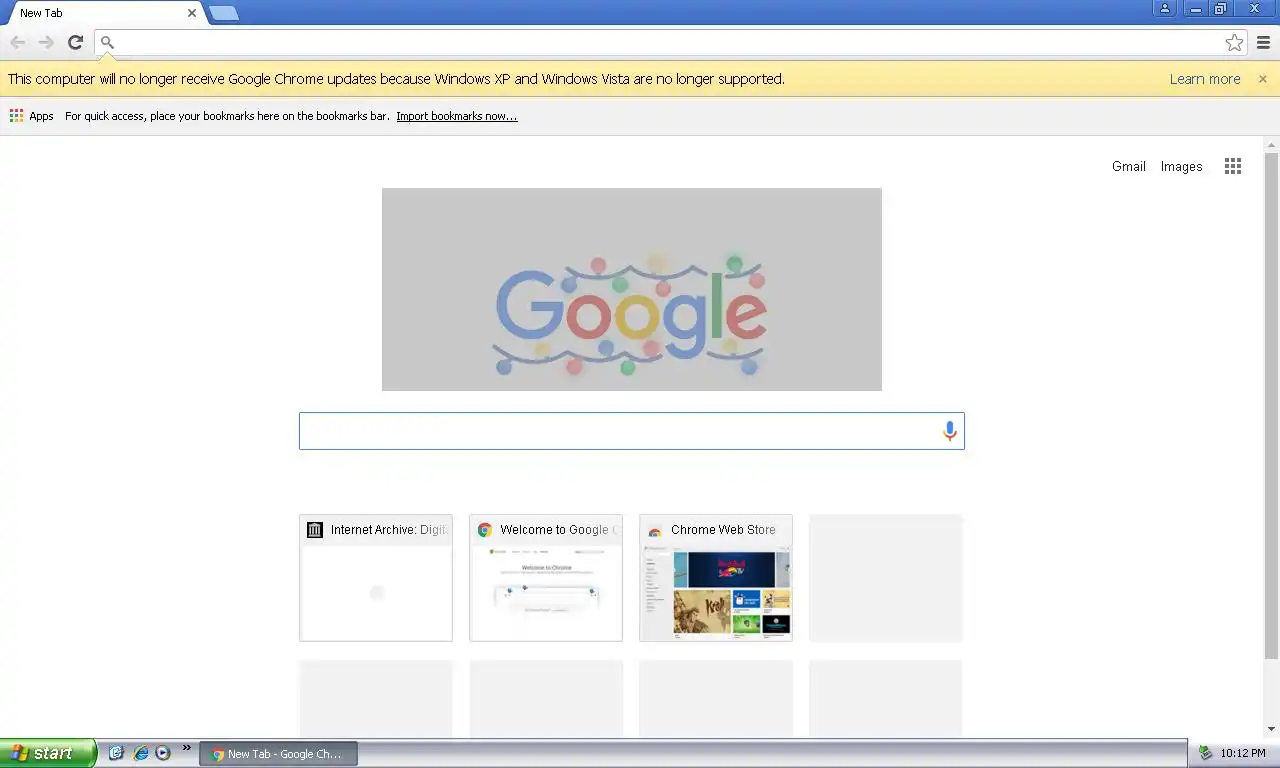Open the Chrome hamburger menu
This screenshot has width=1280, height=768.
pyautogui.click(x=1263, y=42)
